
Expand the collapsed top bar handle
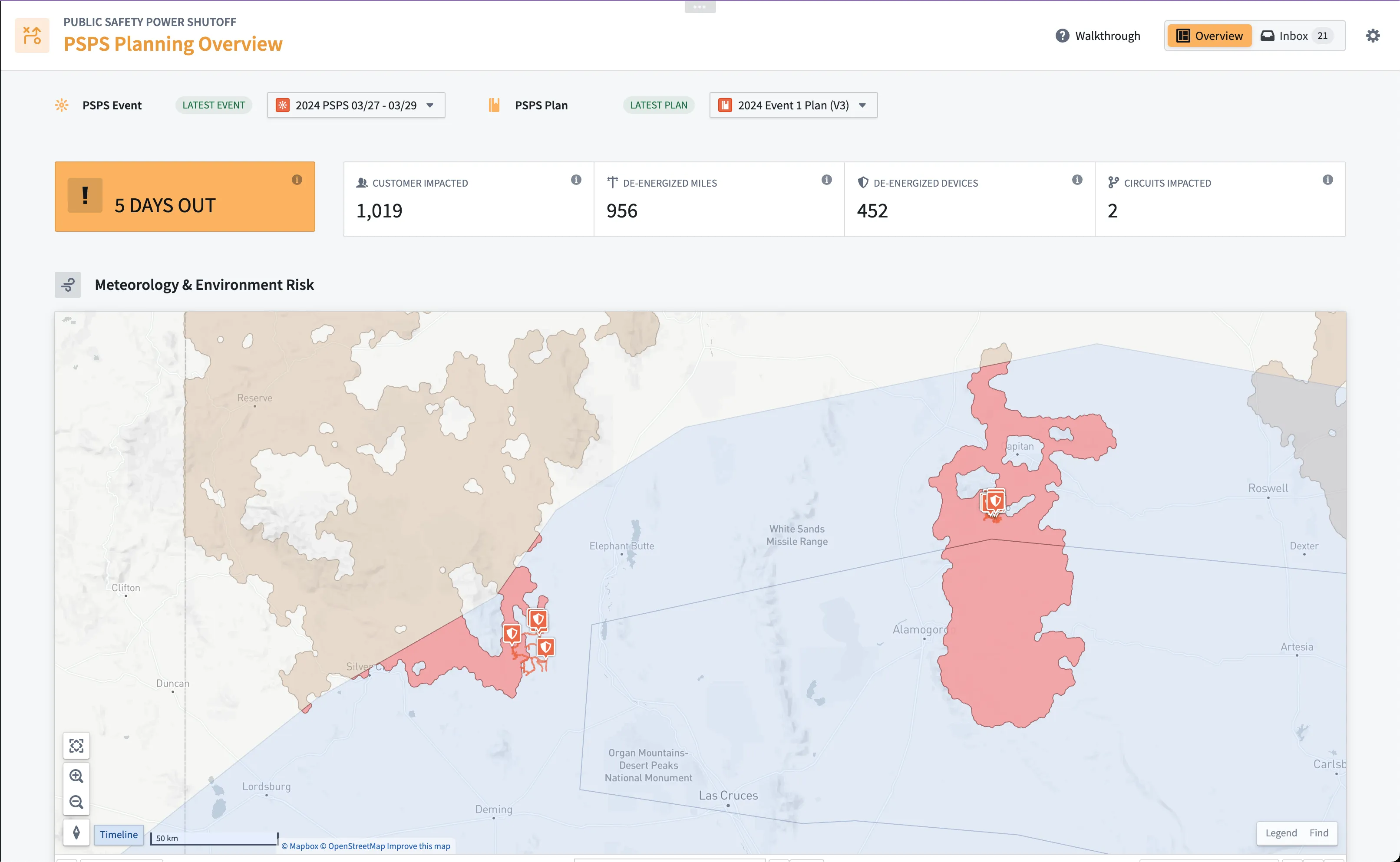[x=700, y=7]
